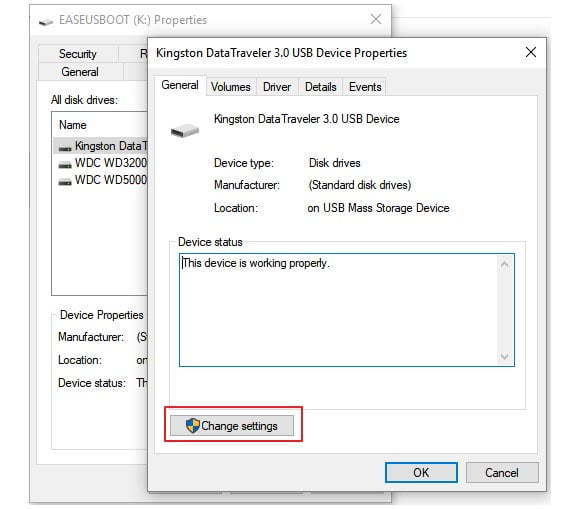The height and width of the screenshot is (509, 580).
Task: Select Kingston DataT drive in disk list
Action: click(x=101, y=146)
